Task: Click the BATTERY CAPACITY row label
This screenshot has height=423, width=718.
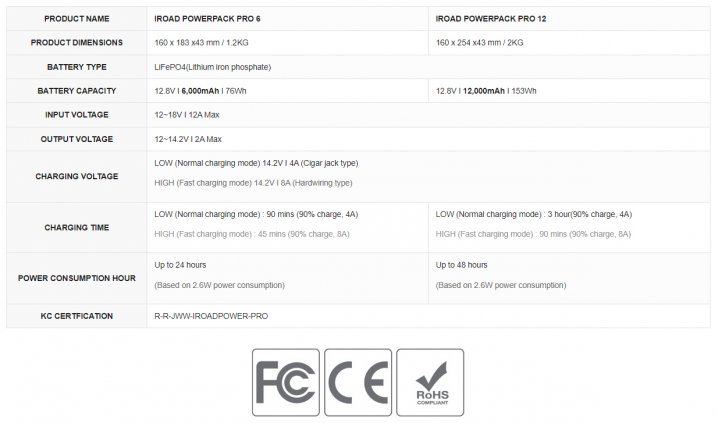Action: tap(76, 91)
